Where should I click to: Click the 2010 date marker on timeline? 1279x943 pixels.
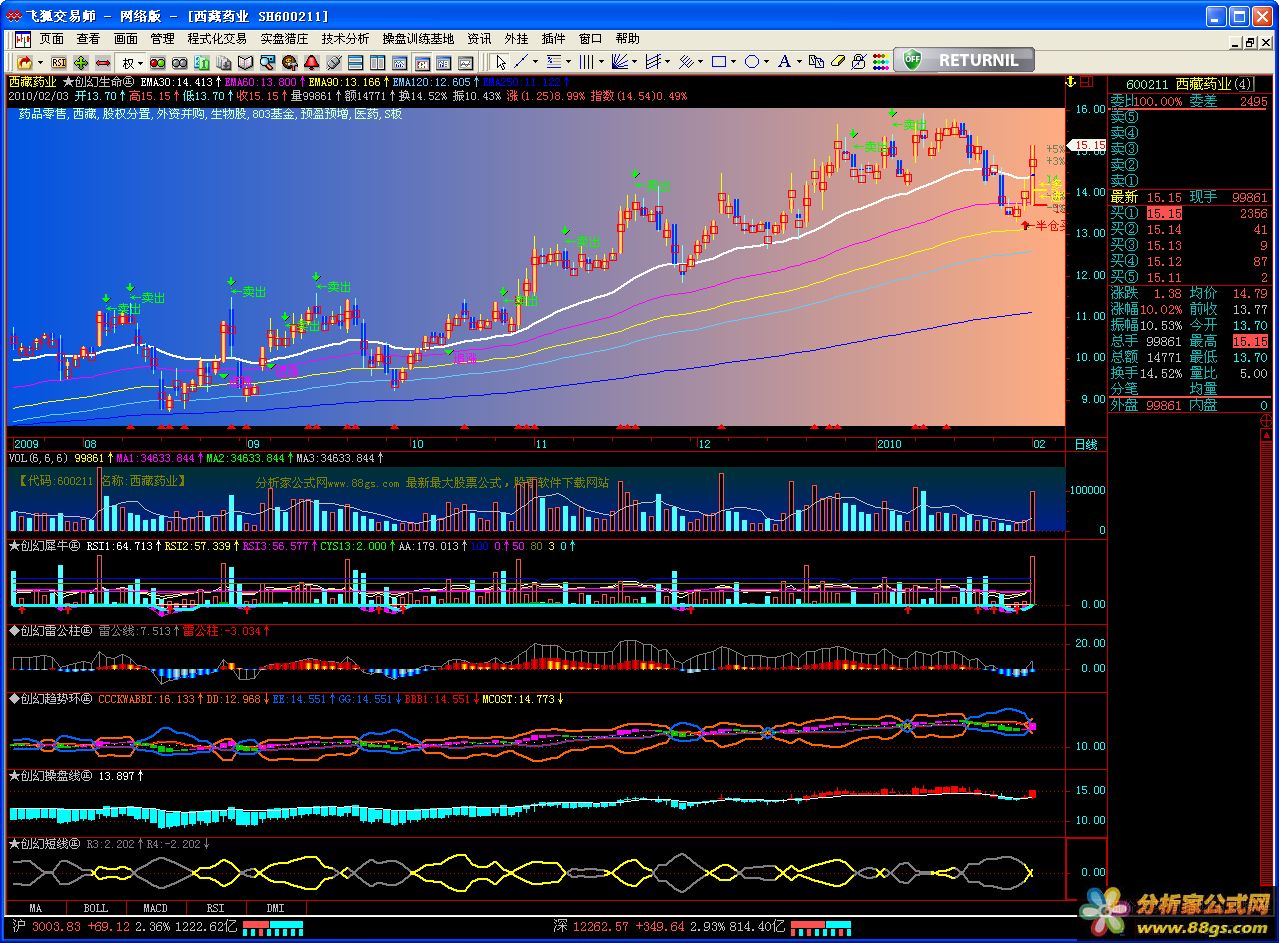[x=889, y=443]
